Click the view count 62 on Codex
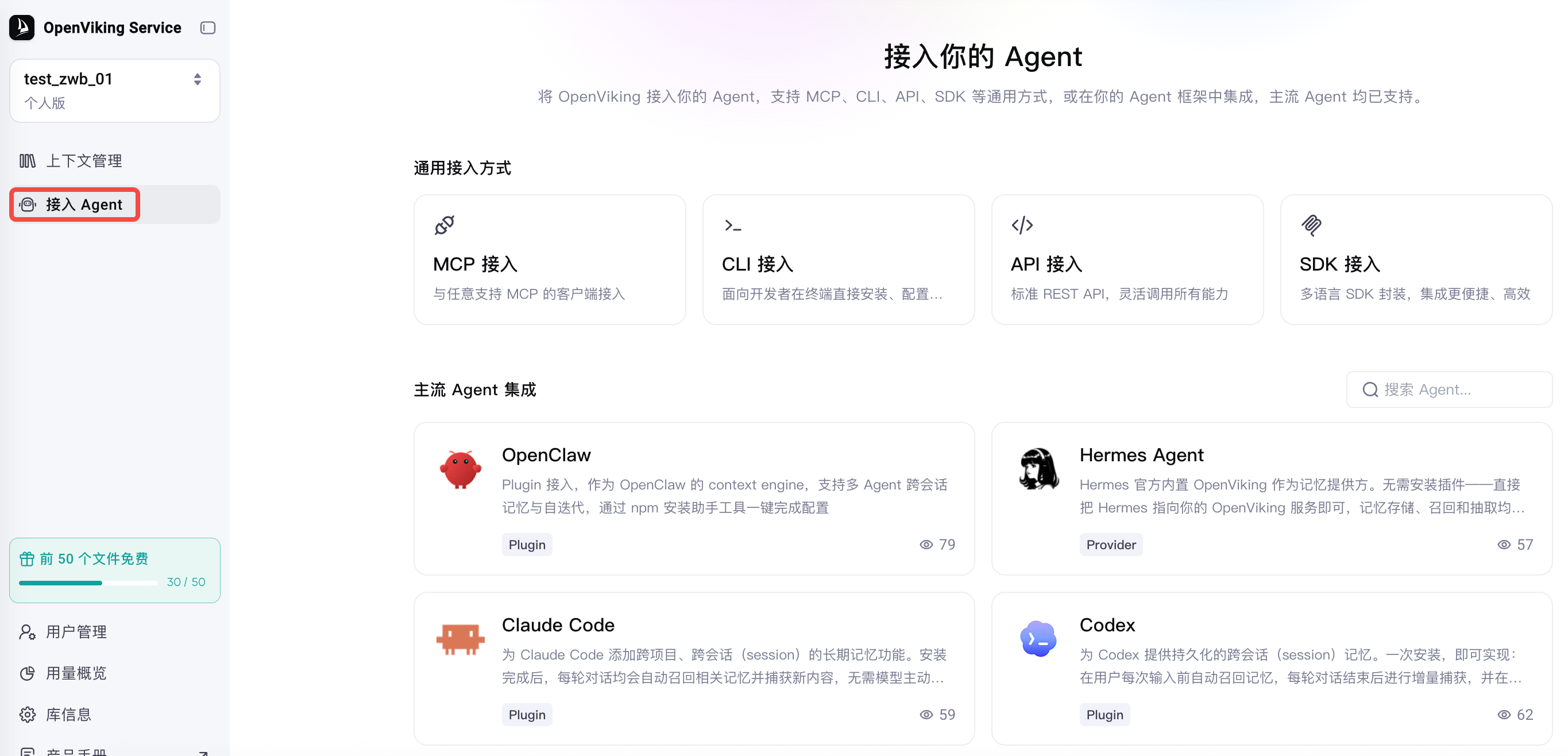 pos(1515,715)
